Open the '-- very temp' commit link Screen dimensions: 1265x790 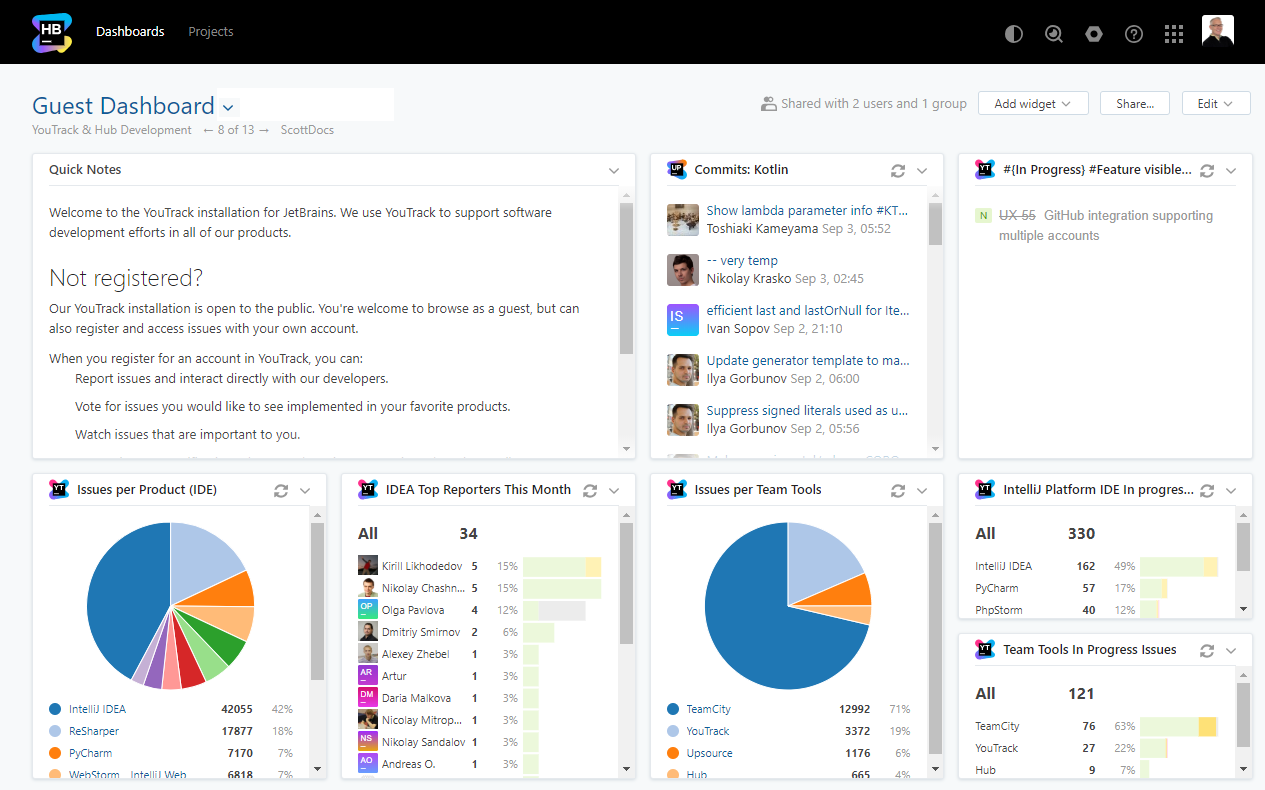[742, 261]
